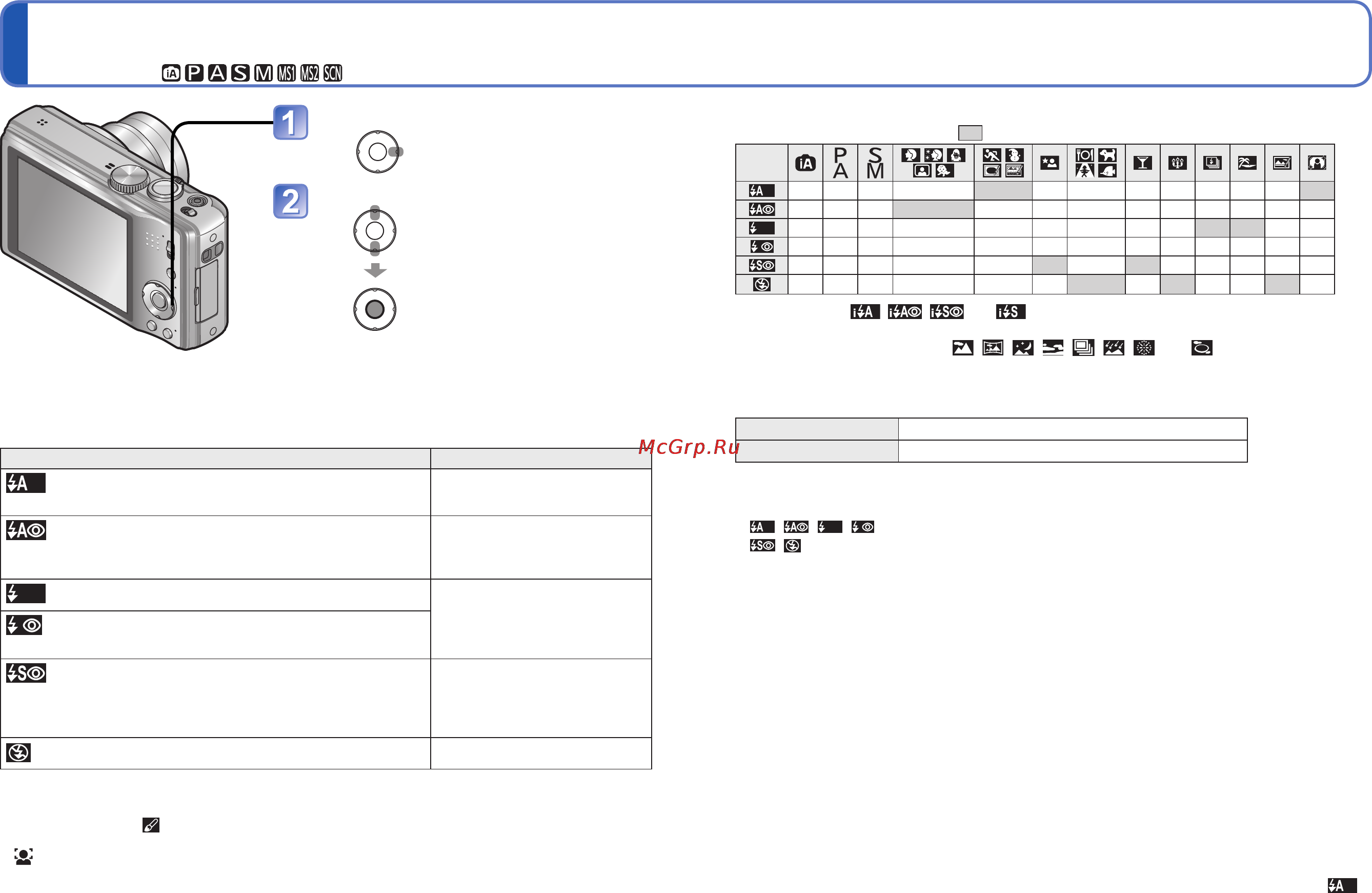Click the brush icon below the left table
Image resolution: width=1372 pixels, height=893 pixels.
click(151, 825)
